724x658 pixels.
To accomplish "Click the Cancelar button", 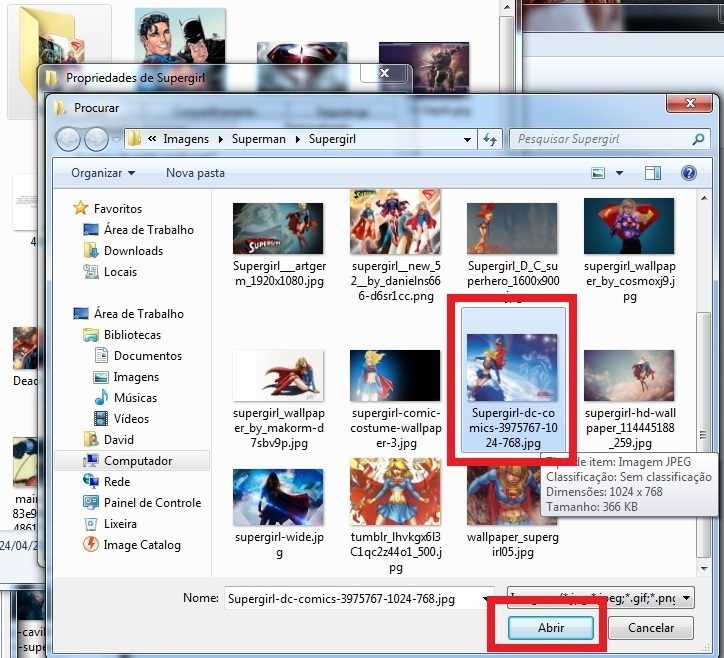I will [x=651, y=628].
